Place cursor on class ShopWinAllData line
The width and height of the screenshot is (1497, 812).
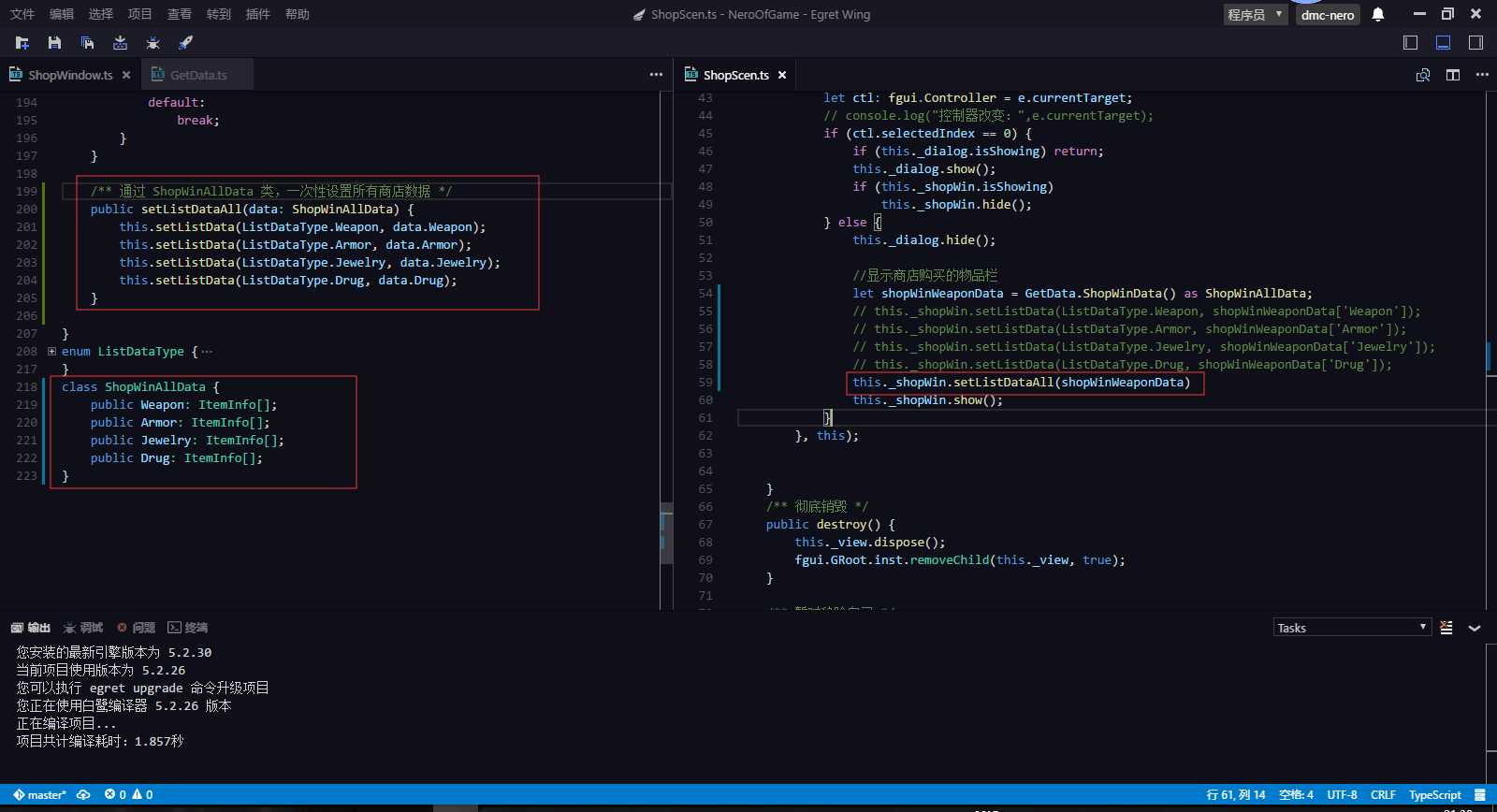point(140,387)
